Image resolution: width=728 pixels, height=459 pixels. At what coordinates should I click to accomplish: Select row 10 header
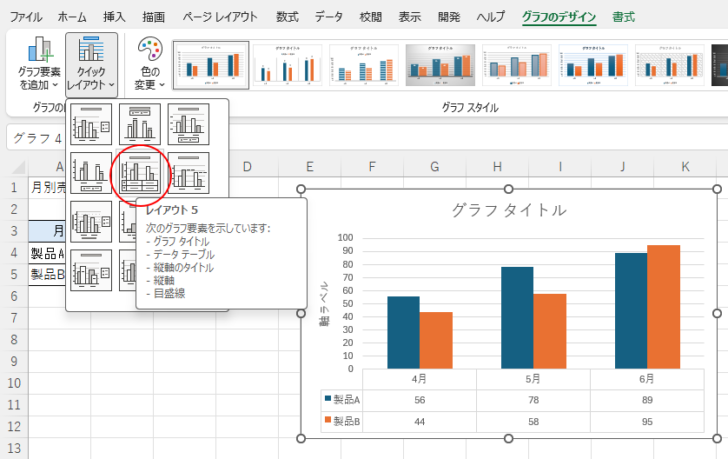click(x=14, y=383)
